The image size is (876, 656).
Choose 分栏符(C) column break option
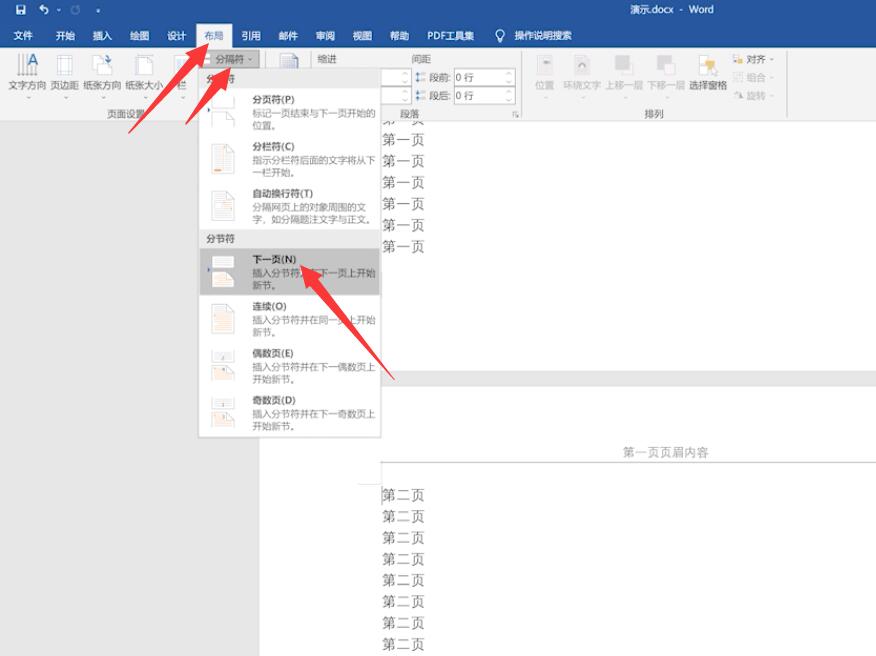[x=289, y=159]
